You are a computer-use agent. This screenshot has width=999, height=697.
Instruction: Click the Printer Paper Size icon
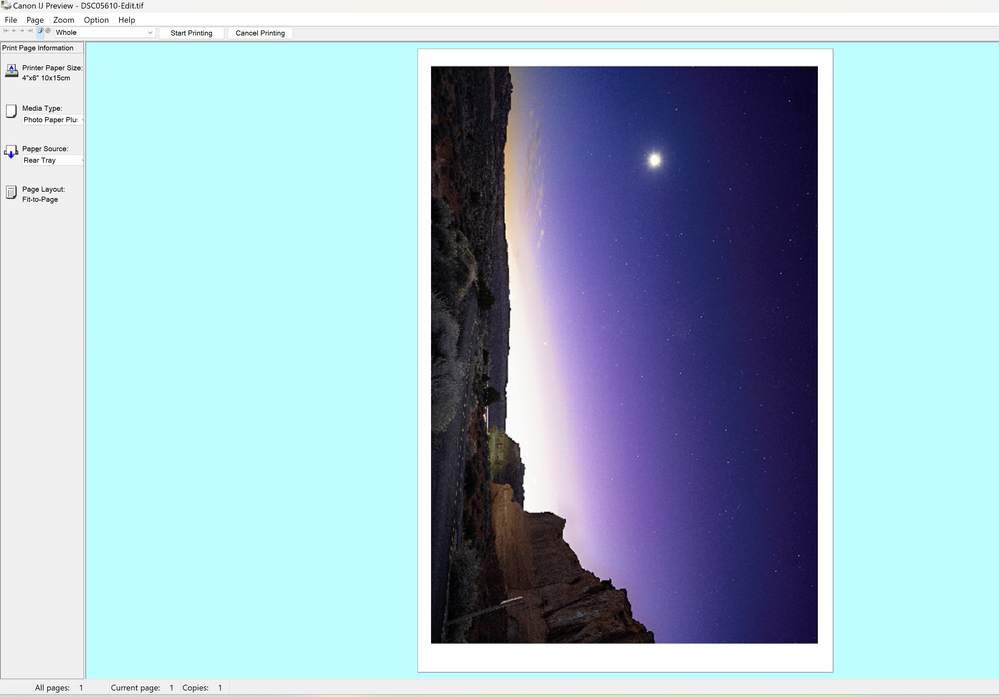coord(11,71)
